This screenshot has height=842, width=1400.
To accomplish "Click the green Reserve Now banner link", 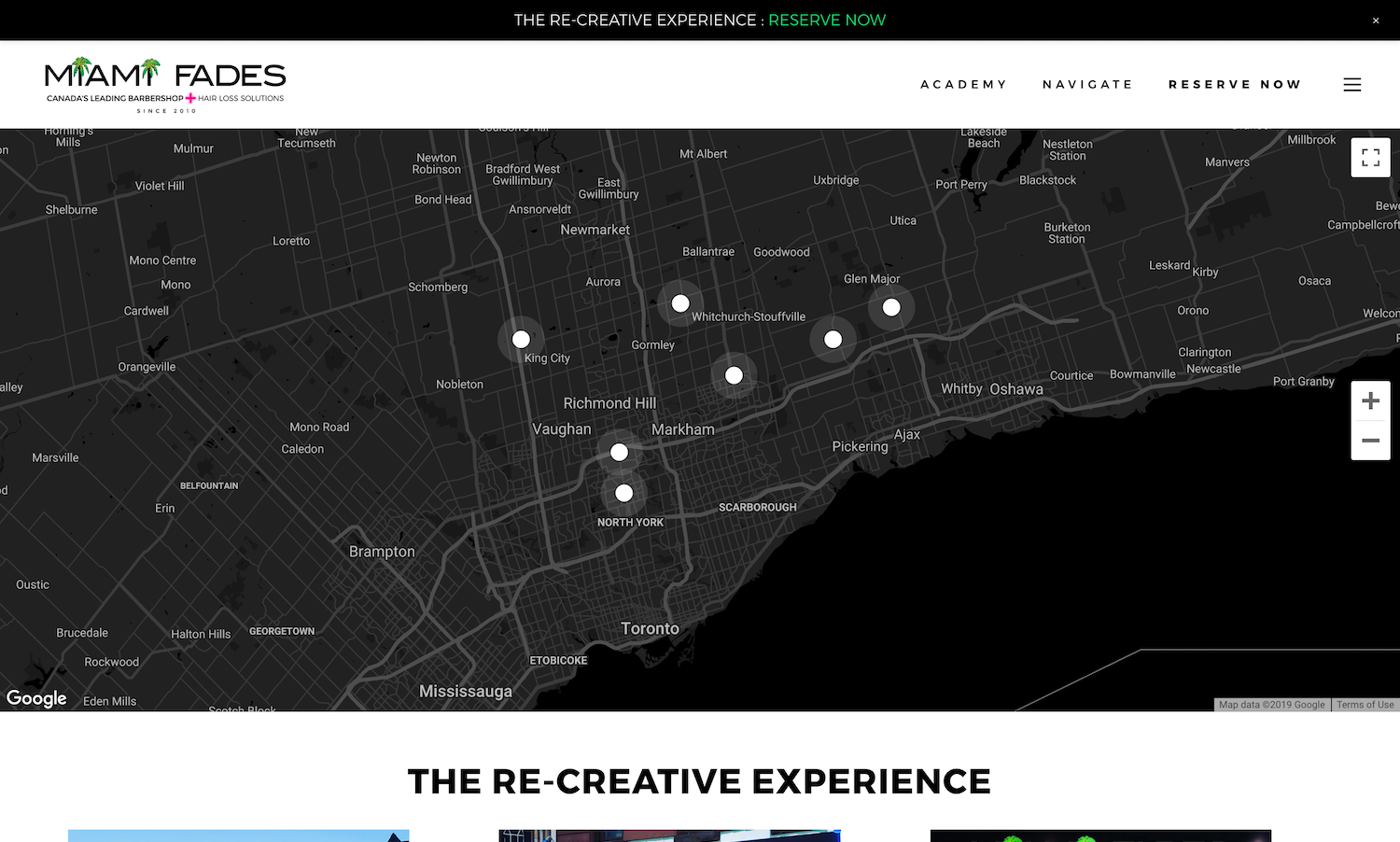I will pyautogui.click(x=827, y=21).
